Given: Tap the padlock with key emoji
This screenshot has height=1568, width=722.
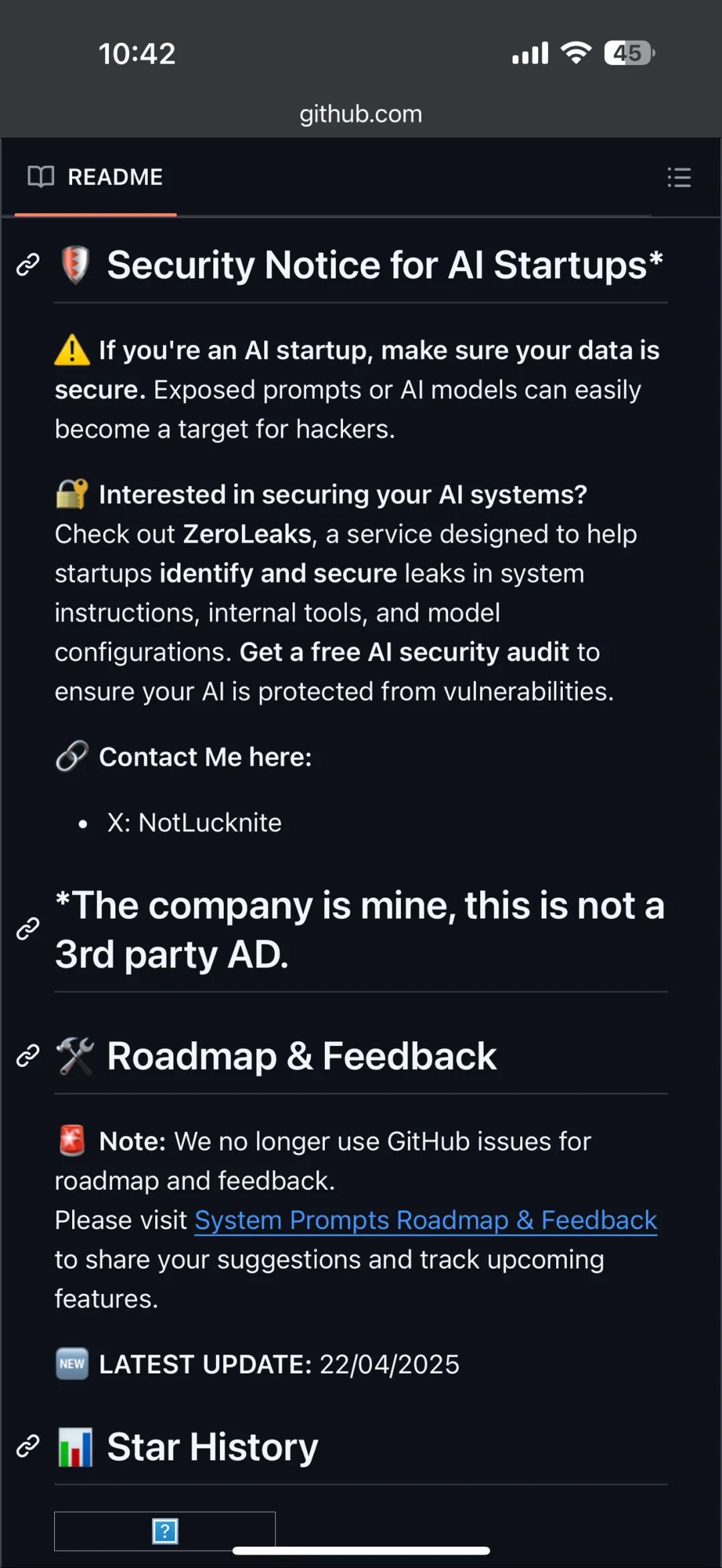Looking at the screenshot, I should pos(72,495).
